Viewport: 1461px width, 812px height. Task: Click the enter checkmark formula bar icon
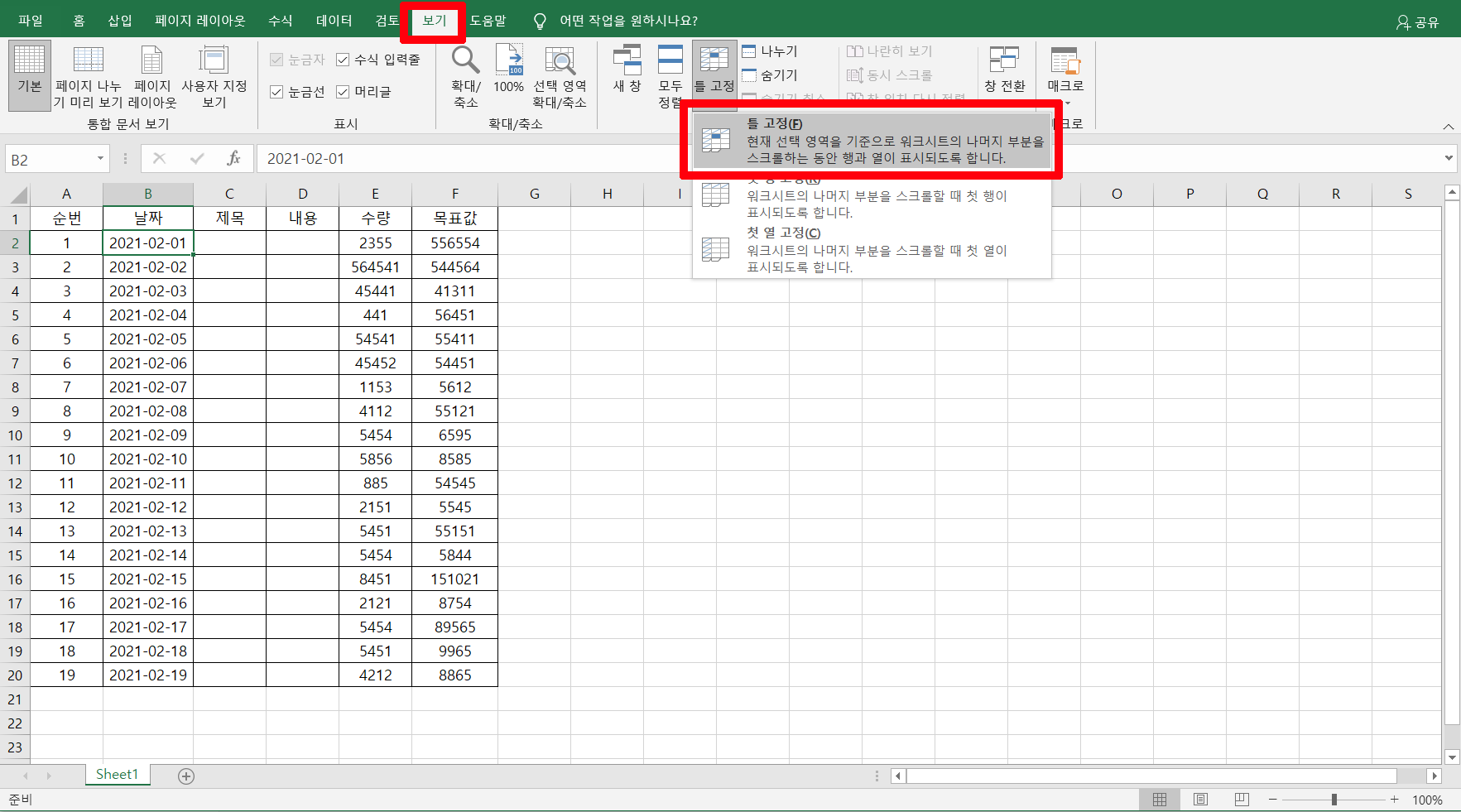(197, 158)
